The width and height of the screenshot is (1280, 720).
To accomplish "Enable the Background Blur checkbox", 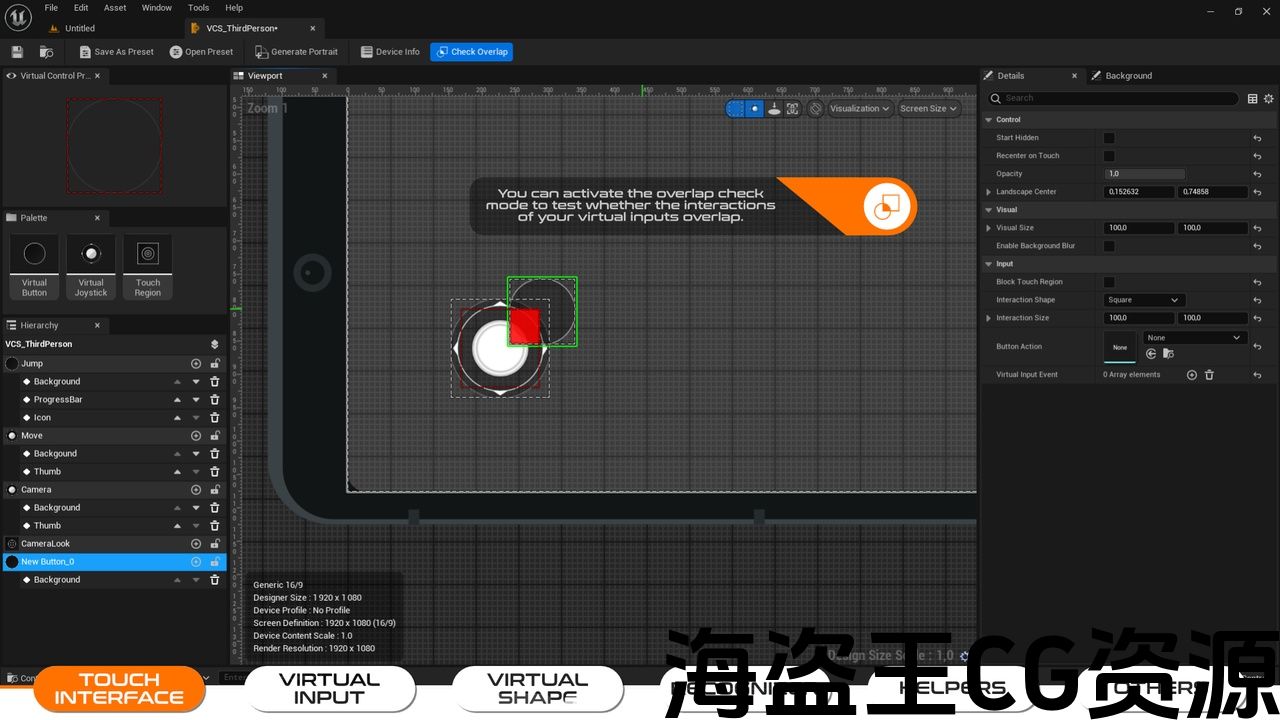I will tap(1109, 246).
